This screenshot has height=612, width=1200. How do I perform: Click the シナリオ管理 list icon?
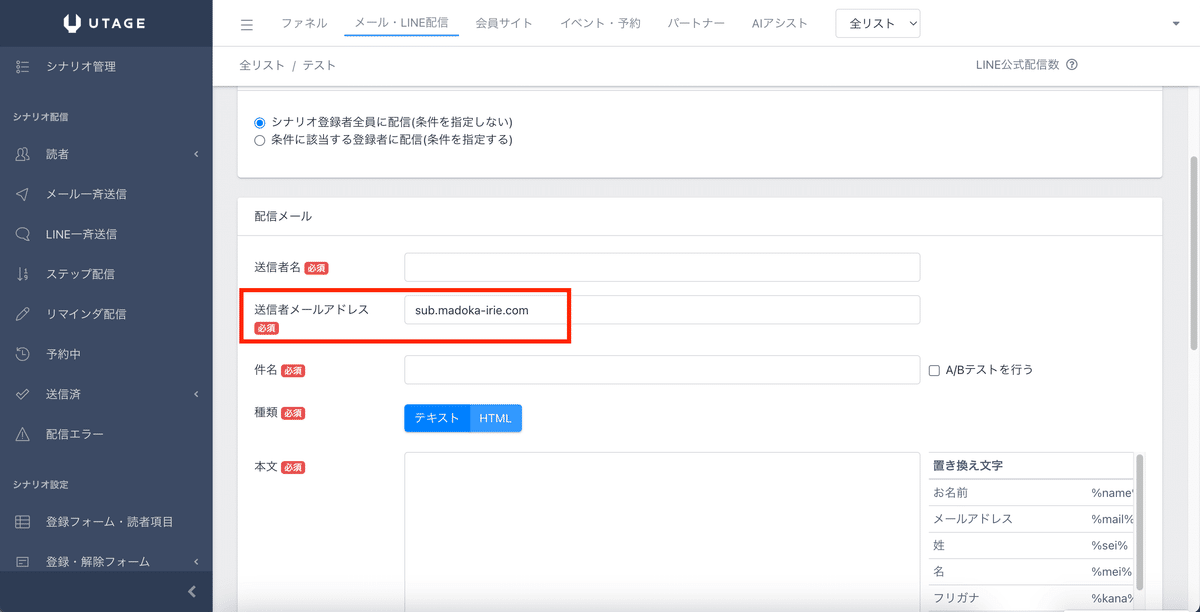click(23, 67)
